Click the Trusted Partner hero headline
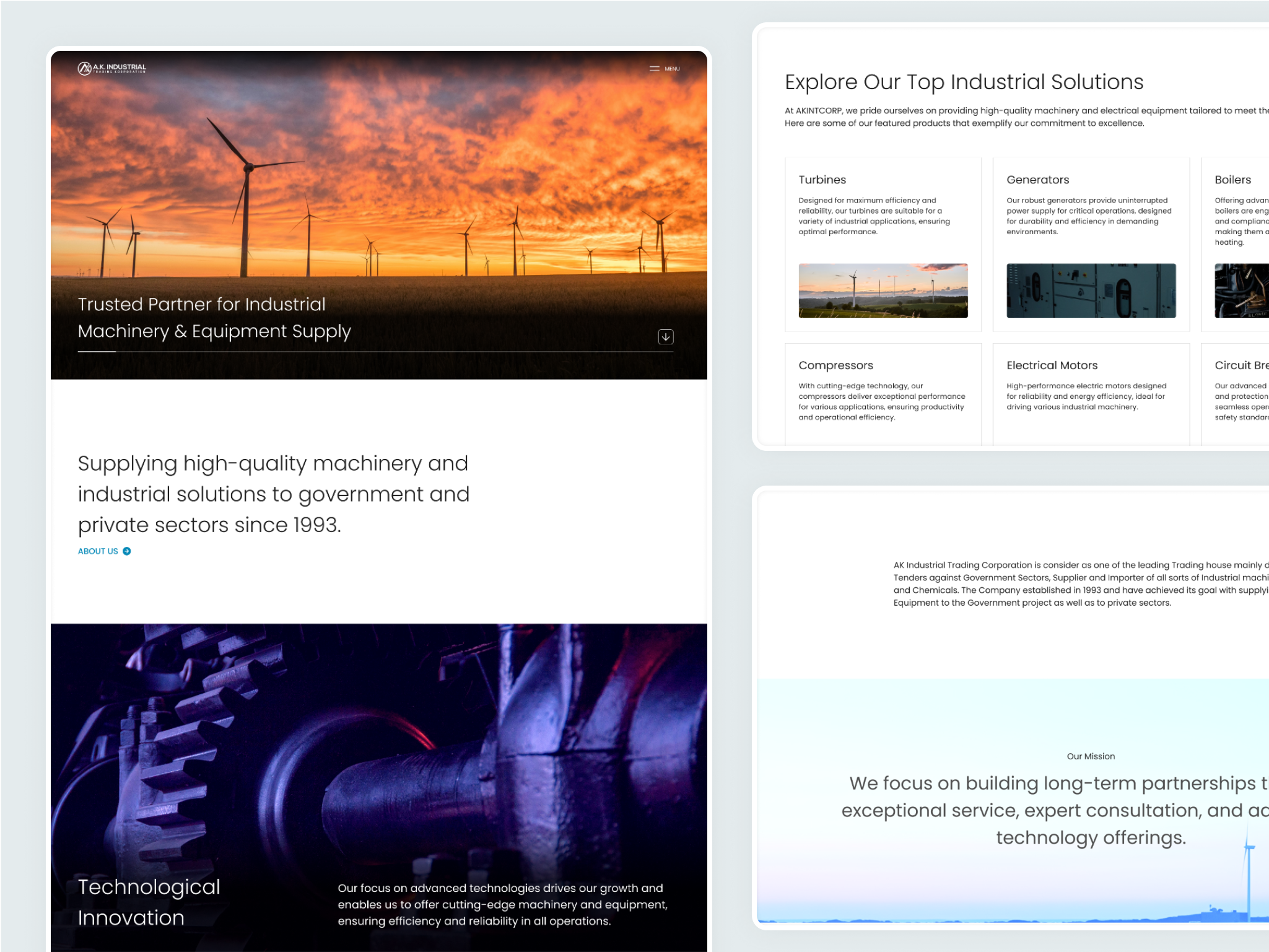 (x=213, y=317)
